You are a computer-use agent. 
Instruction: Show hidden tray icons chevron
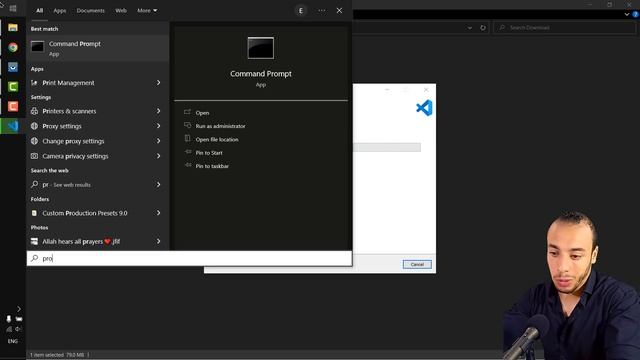(x=19, y=309)
